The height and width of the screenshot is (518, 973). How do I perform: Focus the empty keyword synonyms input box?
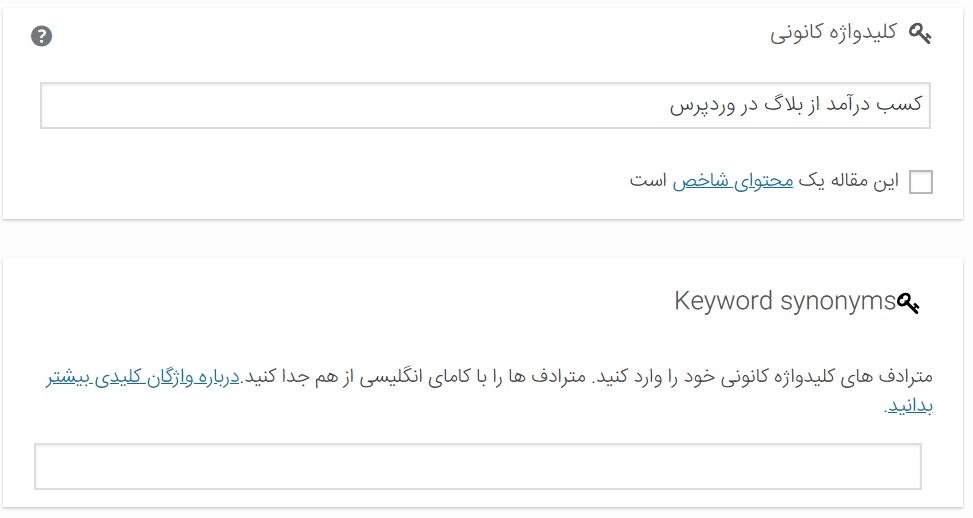point(478,467)
